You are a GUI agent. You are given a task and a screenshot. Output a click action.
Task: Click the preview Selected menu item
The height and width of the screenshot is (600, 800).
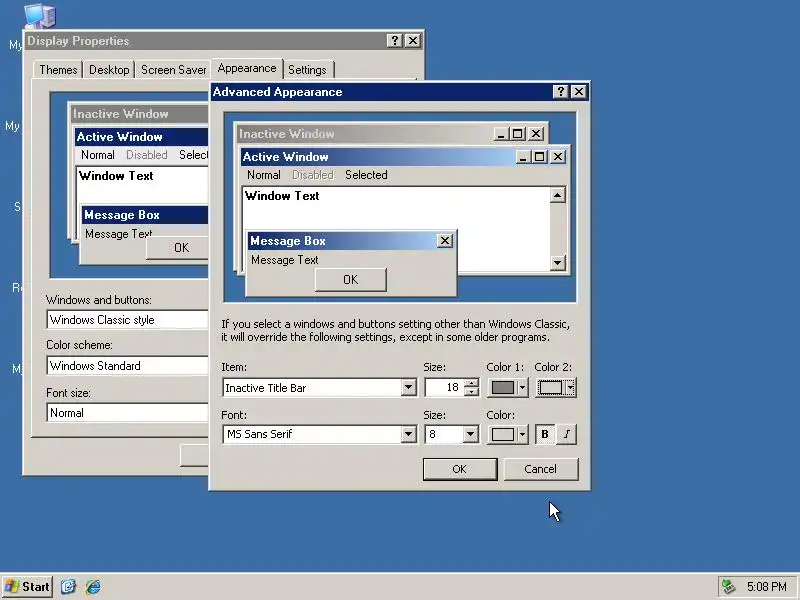tap(366, 175)
